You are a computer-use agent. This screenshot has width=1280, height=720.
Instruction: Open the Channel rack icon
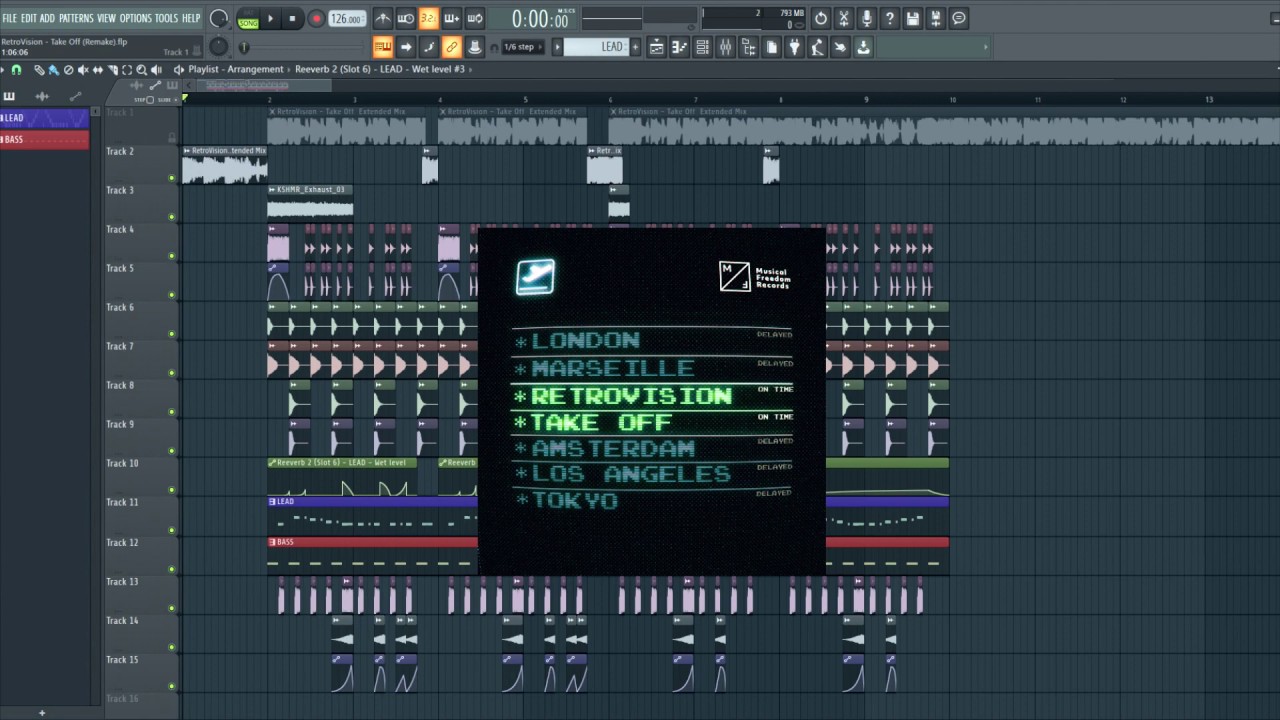point(702,47)
